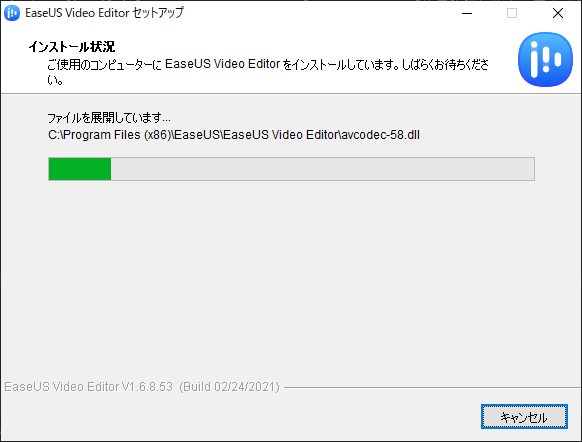The height and width of the screenshot is (442, 582).
Task: Click the green filled part of the progress bar
Action: [x=80, y=169]
